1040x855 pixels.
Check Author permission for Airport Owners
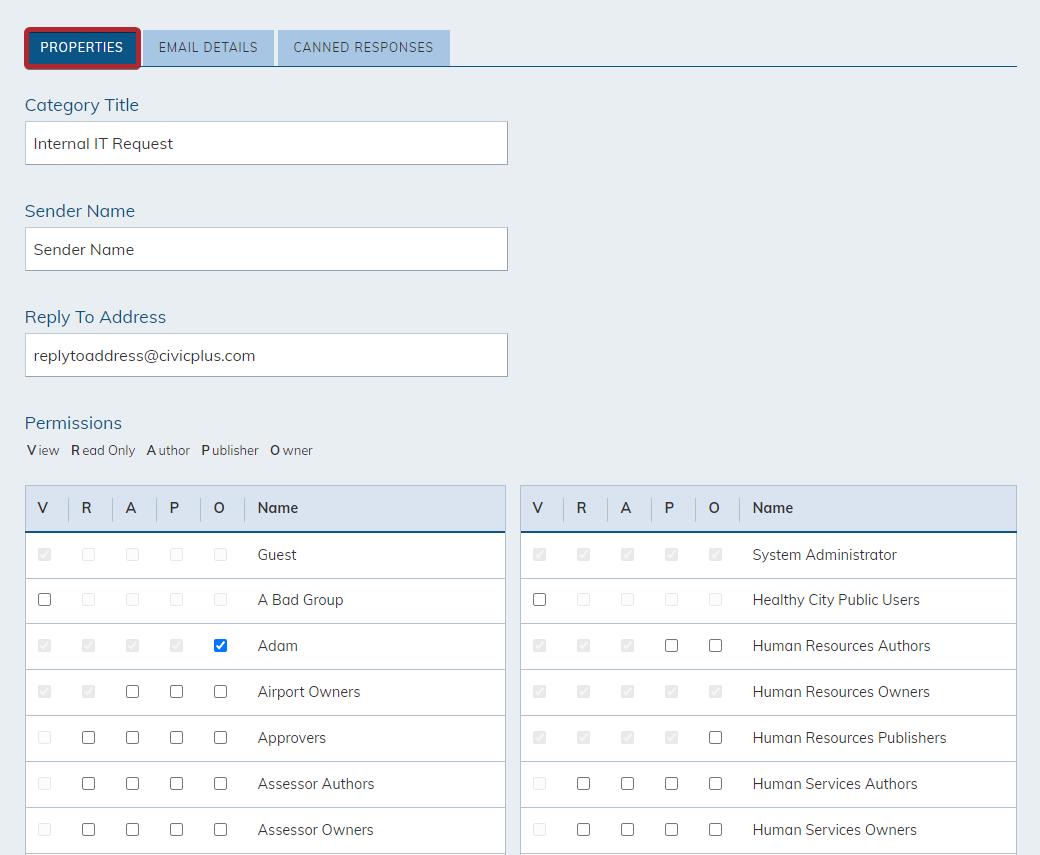pyautogui.click(x=133, y=692)
